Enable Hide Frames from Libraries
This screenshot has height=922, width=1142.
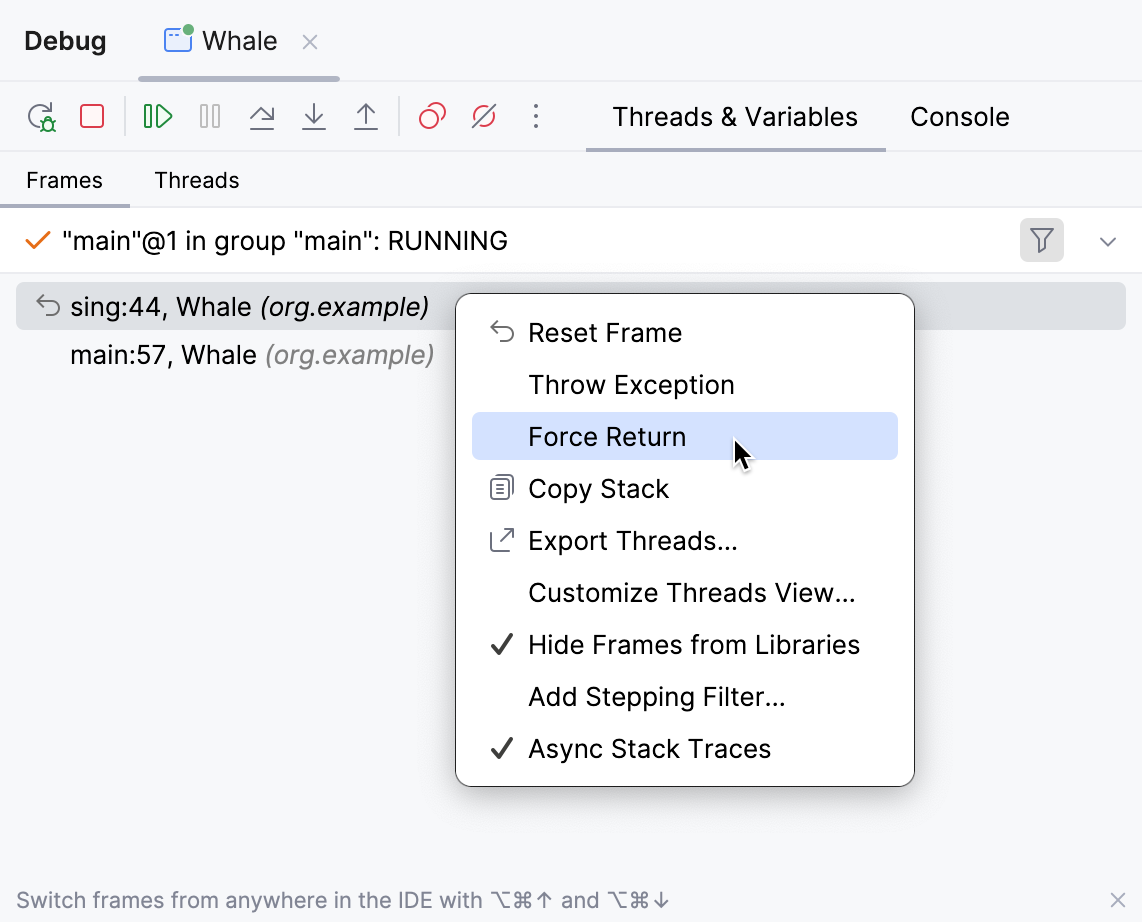point(693,644)
